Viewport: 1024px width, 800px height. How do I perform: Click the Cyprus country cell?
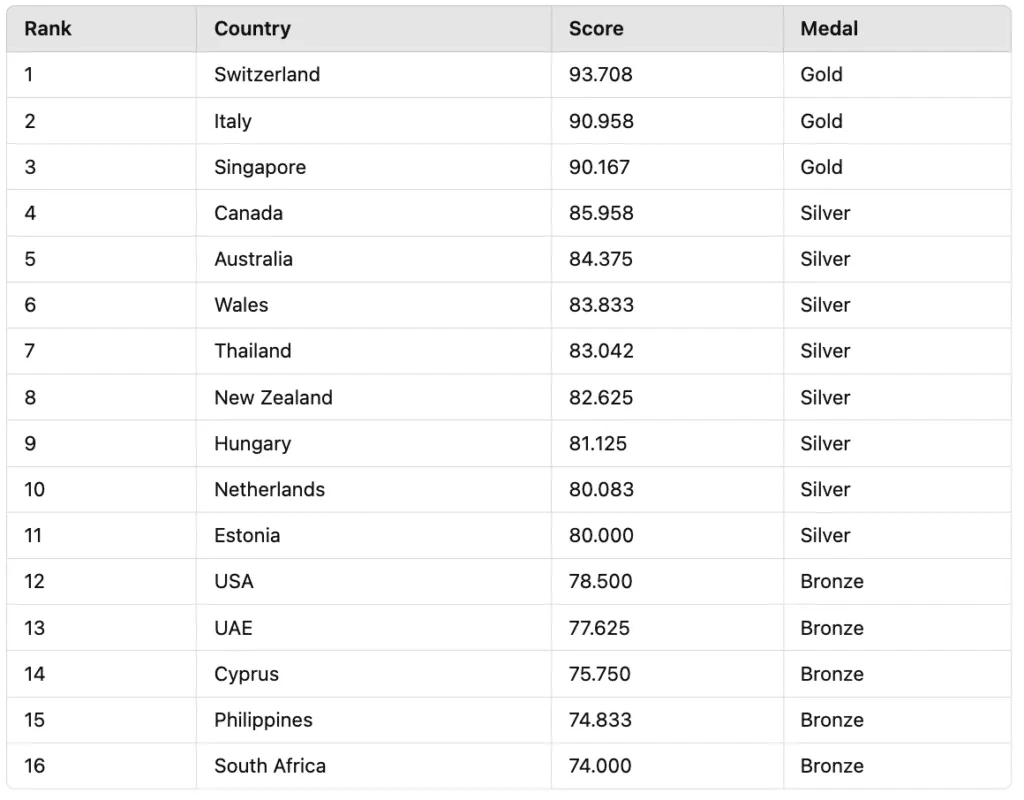click(246, 674)
